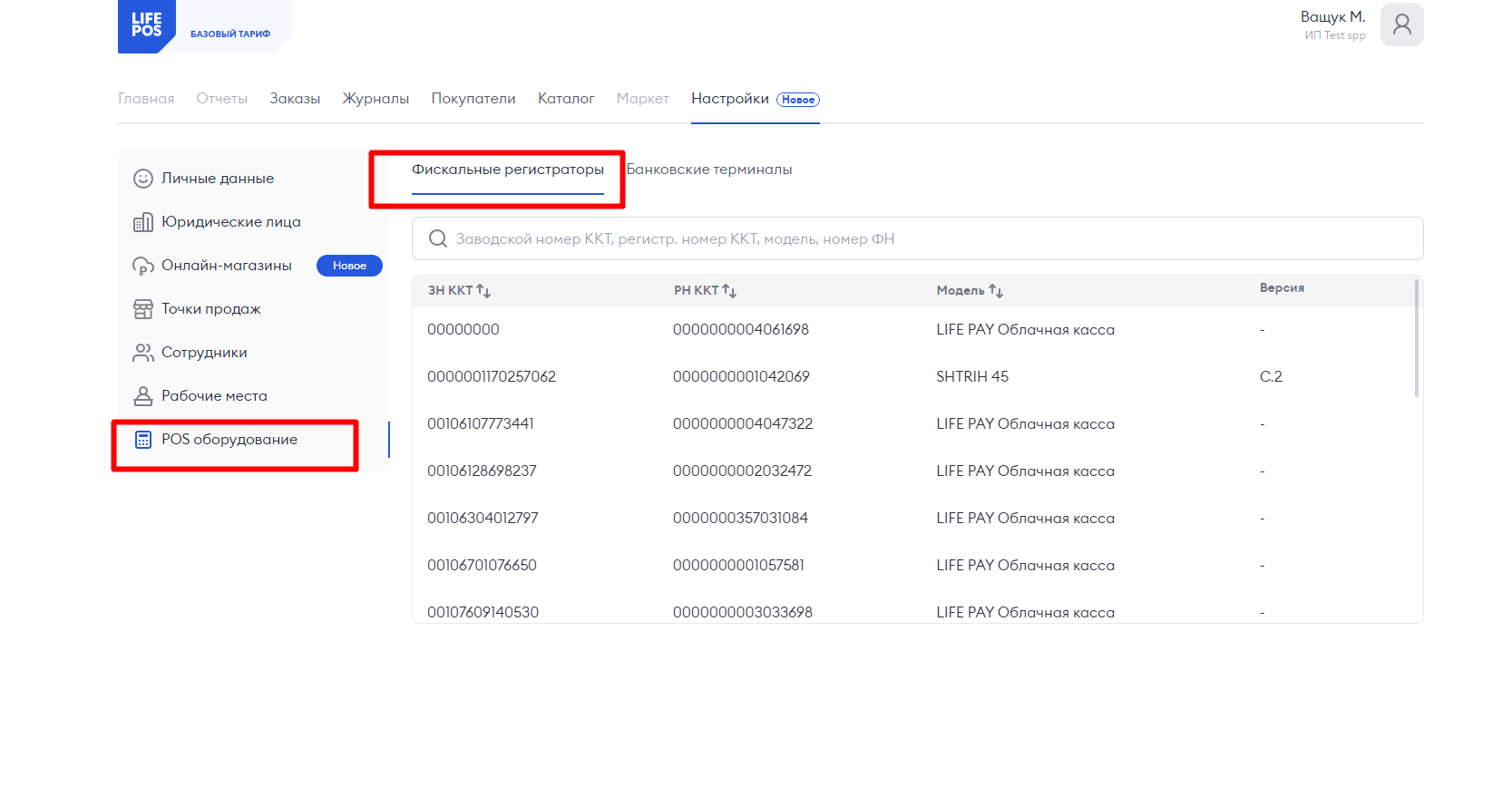The image size is (1512, 806).
Task: Switch to Банковские терминалы tab
Action: 709,170
